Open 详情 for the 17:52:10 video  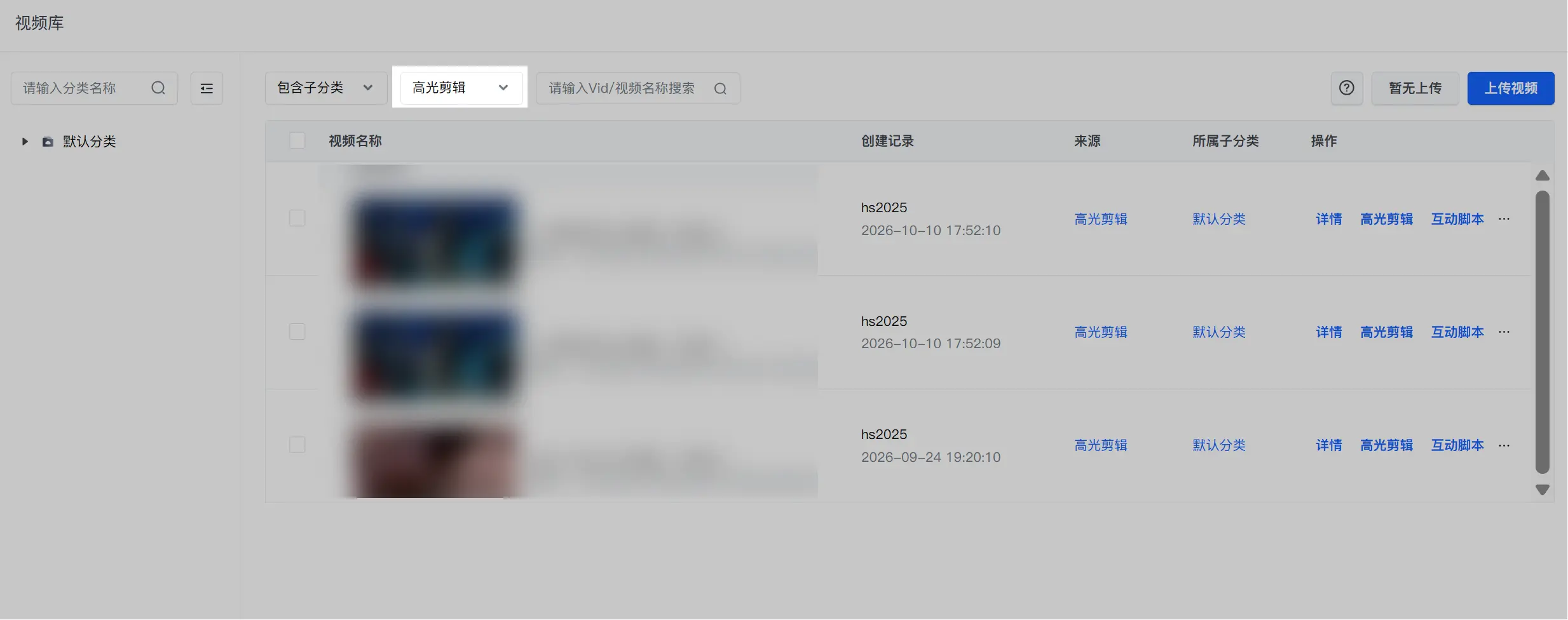coord(1329,219)
